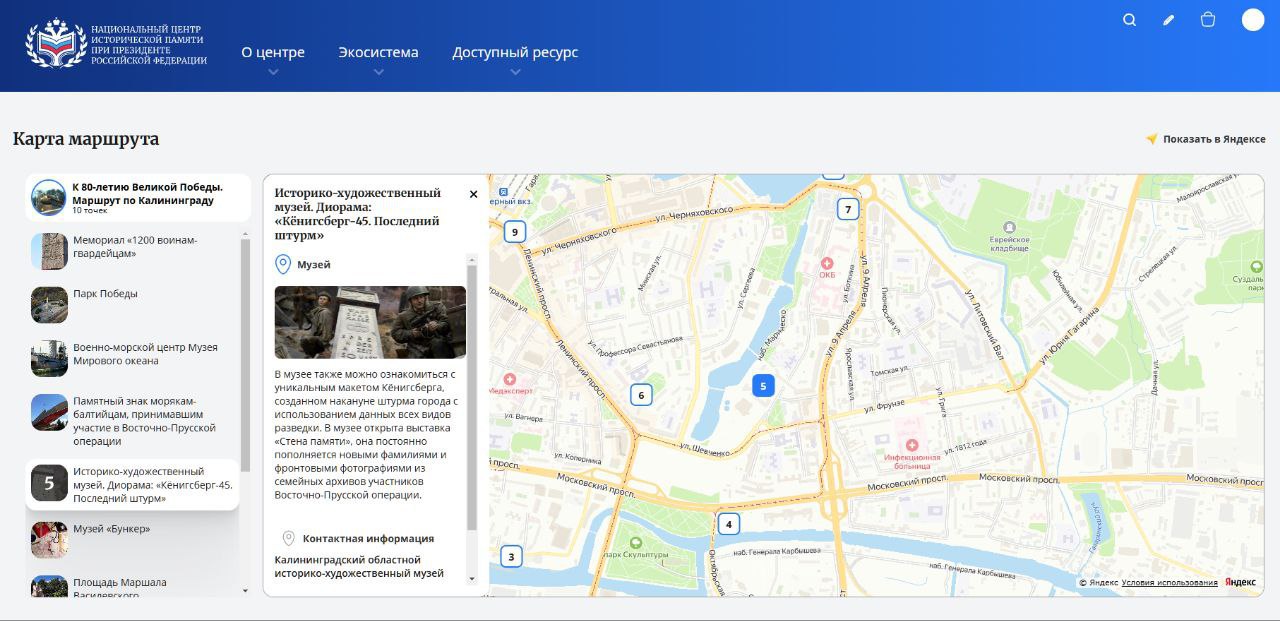The width and height of the screenshot is (1280, 621).
Task: Click info panel scroll down arrow
Action: [472, 577]
